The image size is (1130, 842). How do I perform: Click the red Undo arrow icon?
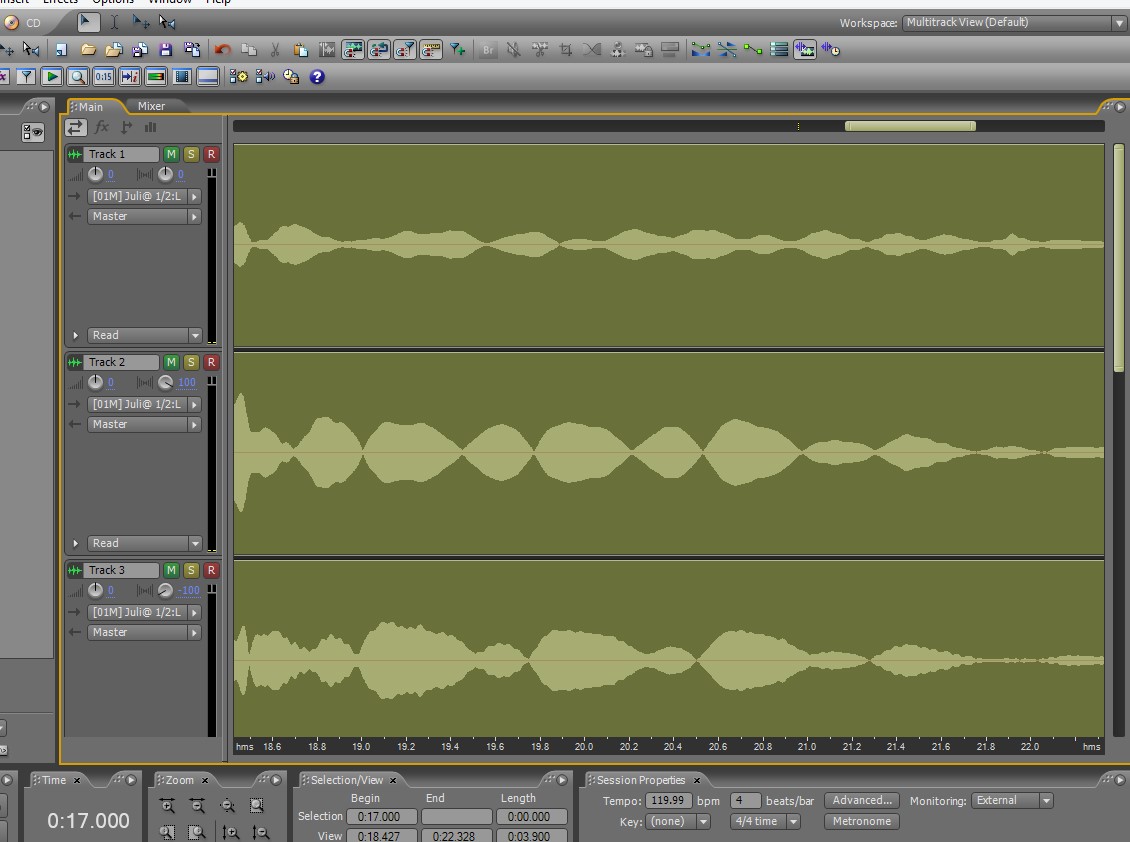223,50
